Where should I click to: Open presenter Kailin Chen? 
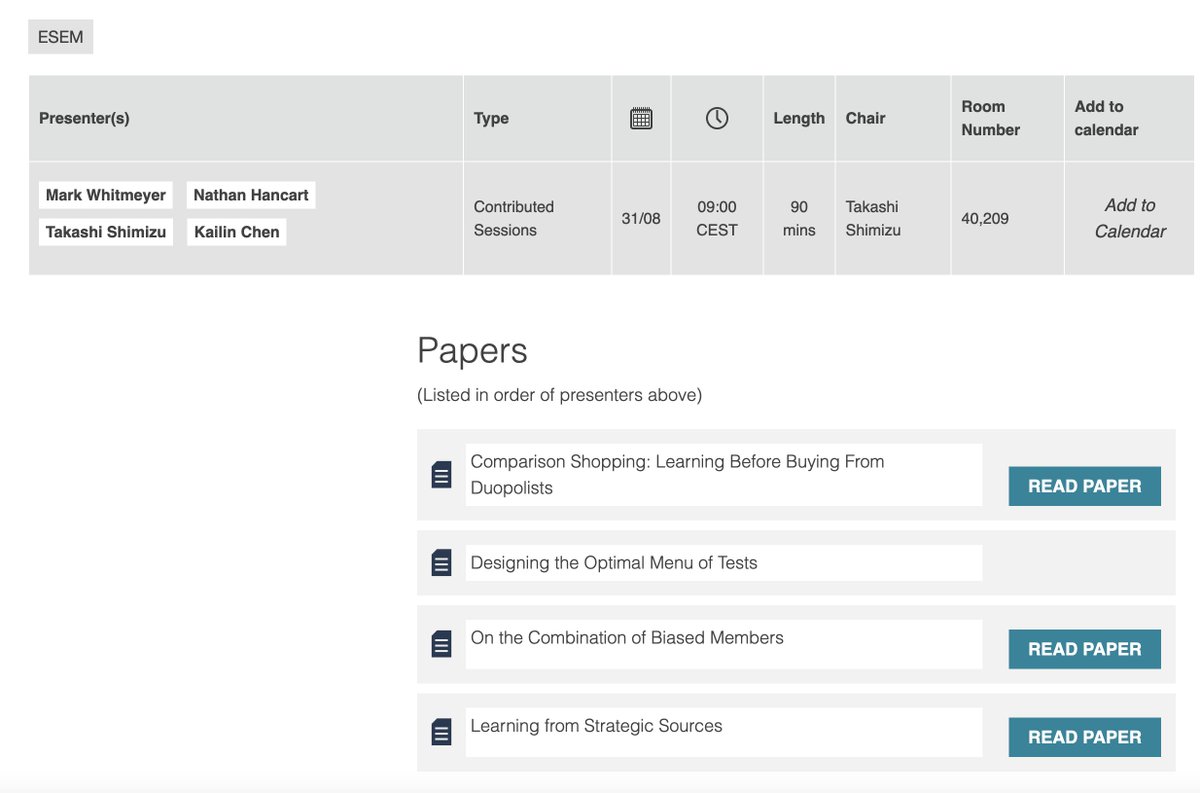237,232
